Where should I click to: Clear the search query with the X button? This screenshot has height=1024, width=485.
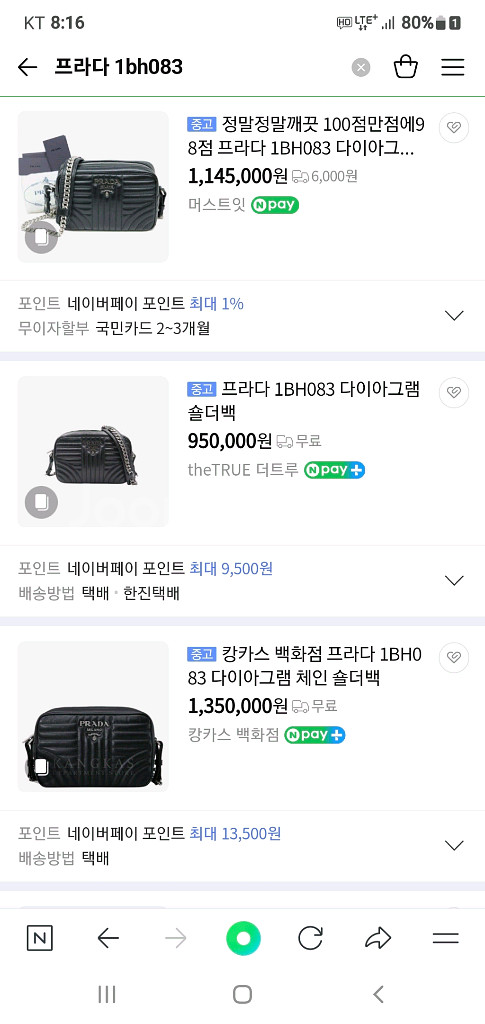(x=361, y=67)
